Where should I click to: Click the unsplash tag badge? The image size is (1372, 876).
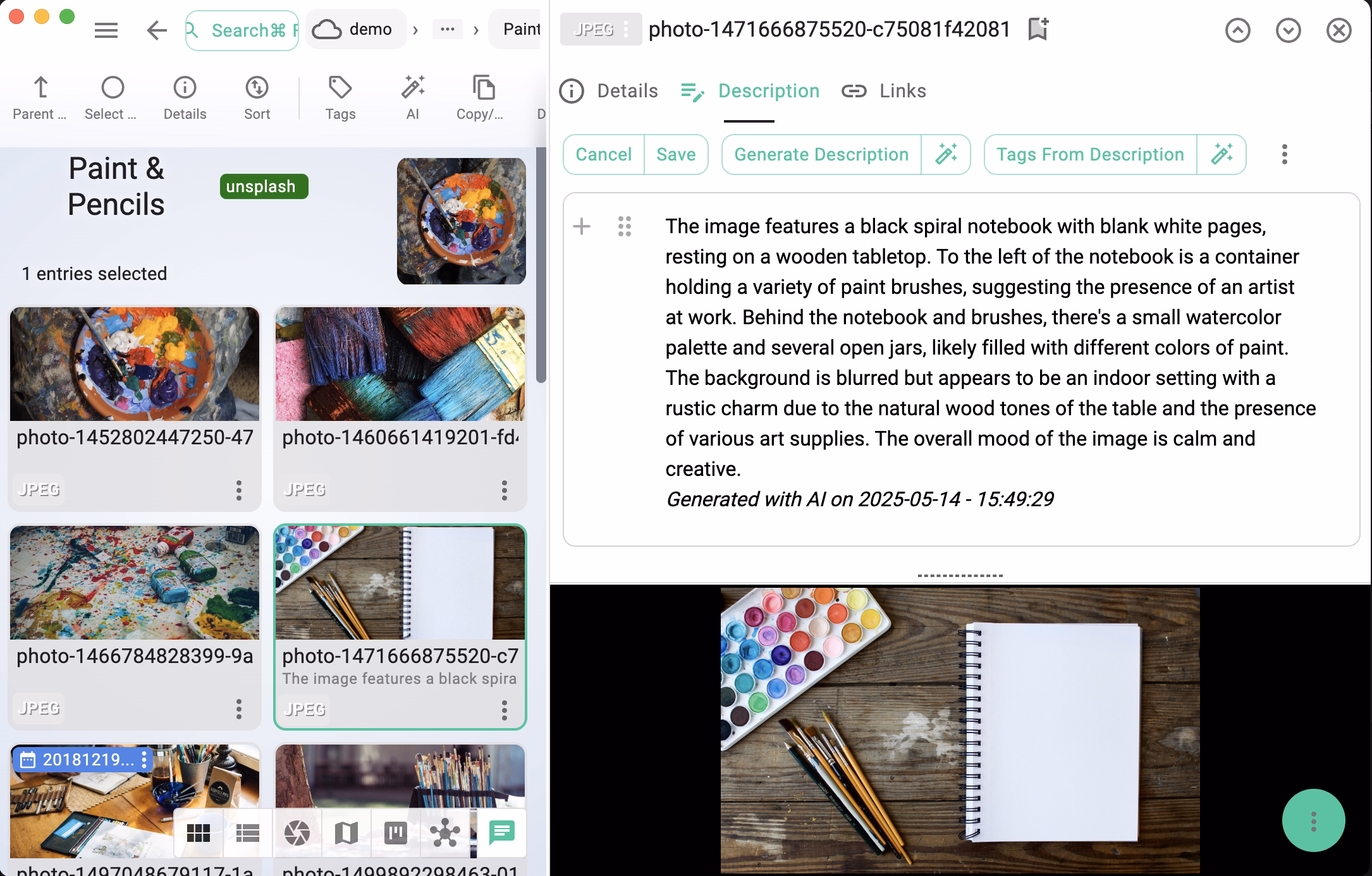[264, 186]
